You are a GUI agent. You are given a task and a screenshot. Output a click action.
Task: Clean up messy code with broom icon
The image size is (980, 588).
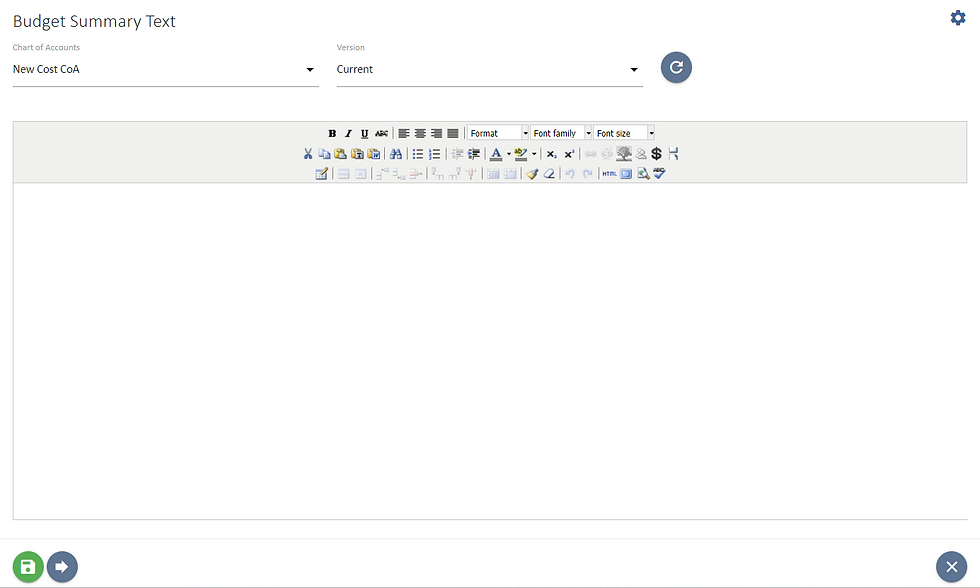coord(532,174)
